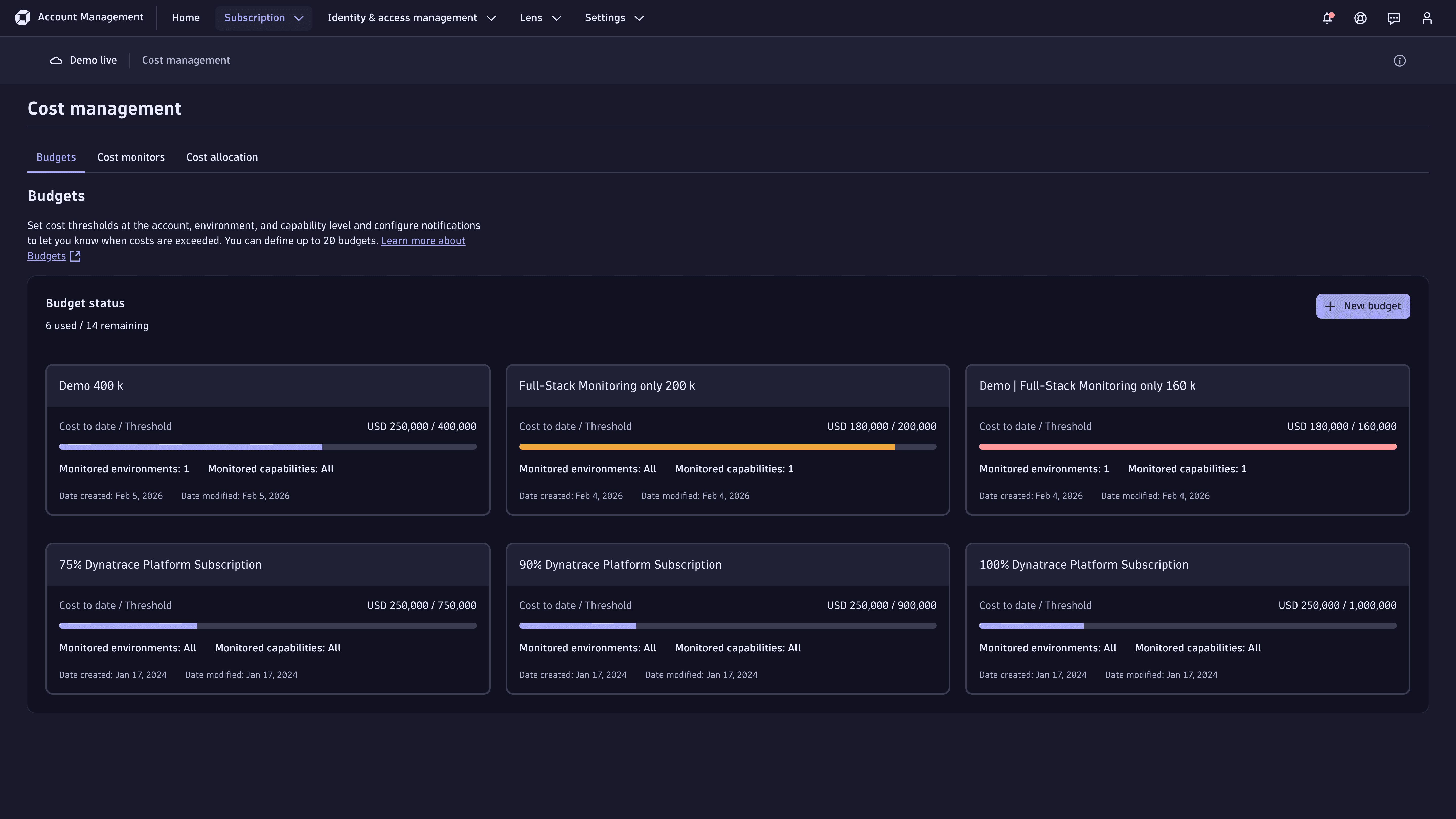Image resolution: width=1456 pixels, height=819 pixels.
Task: Open the Budgets tab
Action: pyautogui.click(x=55, y=157)
